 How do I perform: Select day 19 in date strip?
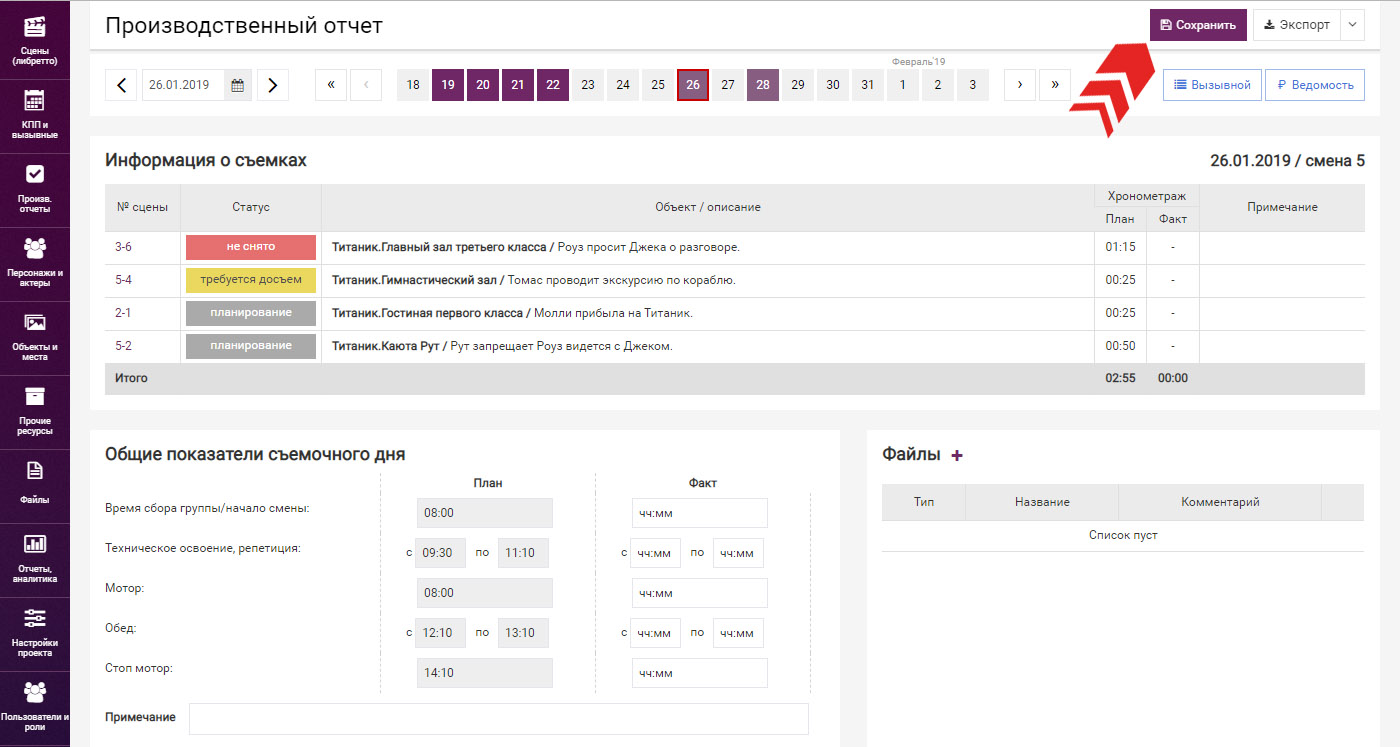coord(448,85)
